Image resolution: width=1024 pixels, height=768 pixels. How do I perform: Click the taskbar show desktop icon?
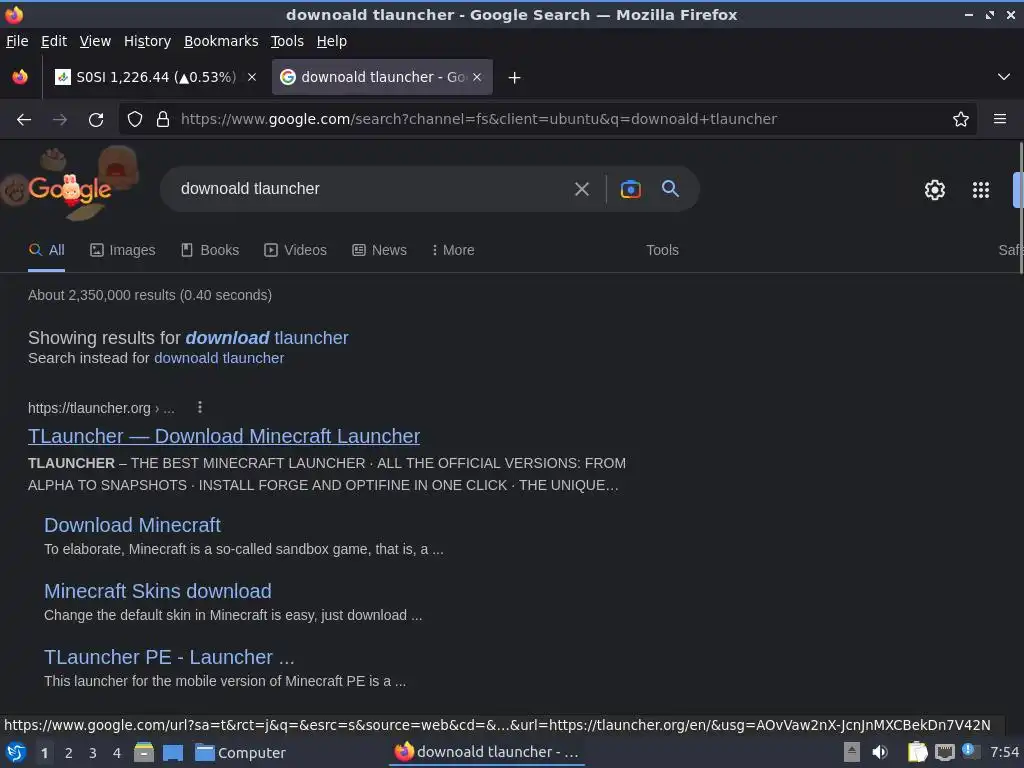tap(173, 752)
